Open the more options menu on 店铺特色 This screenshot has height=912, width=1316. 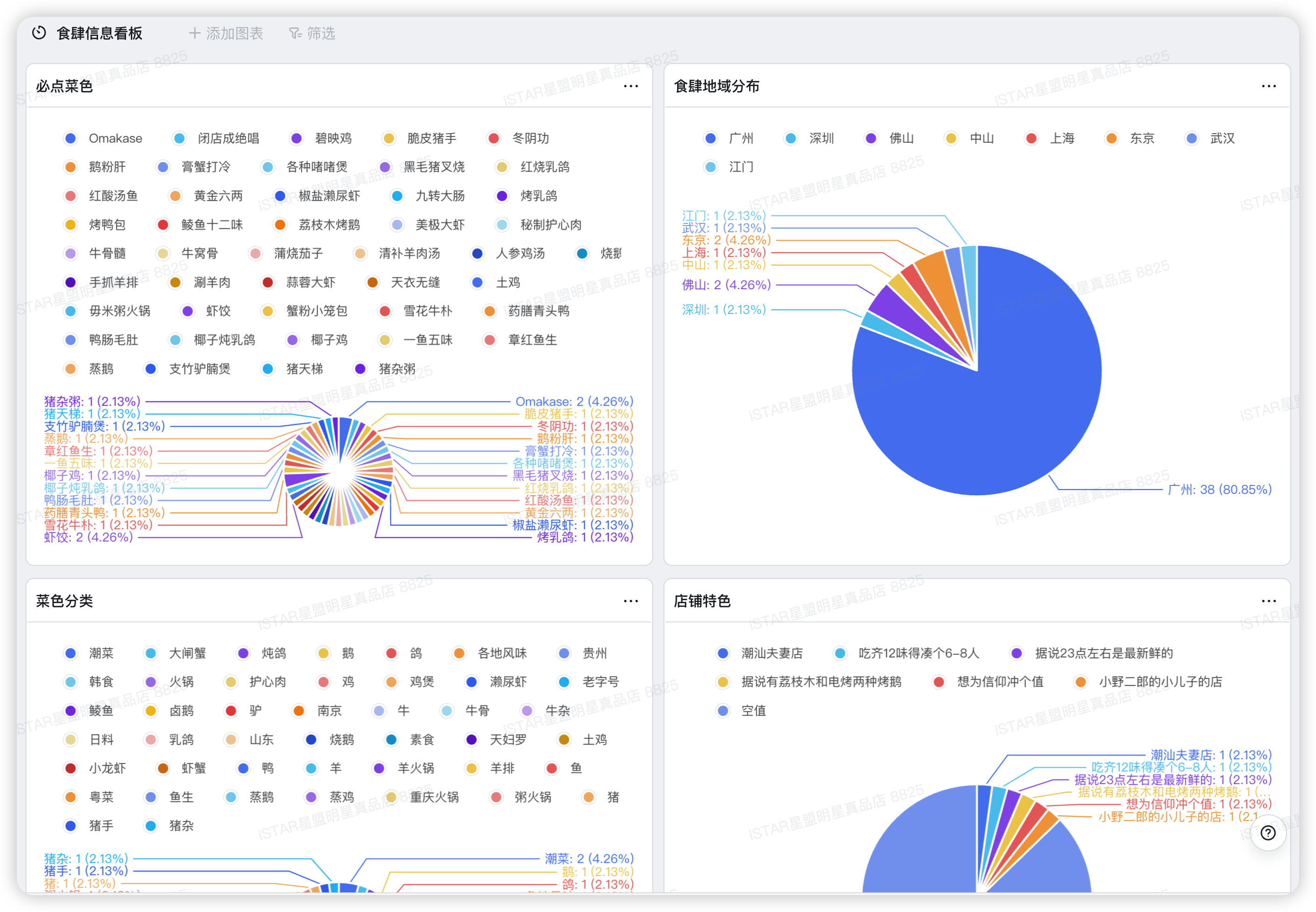1268,601
